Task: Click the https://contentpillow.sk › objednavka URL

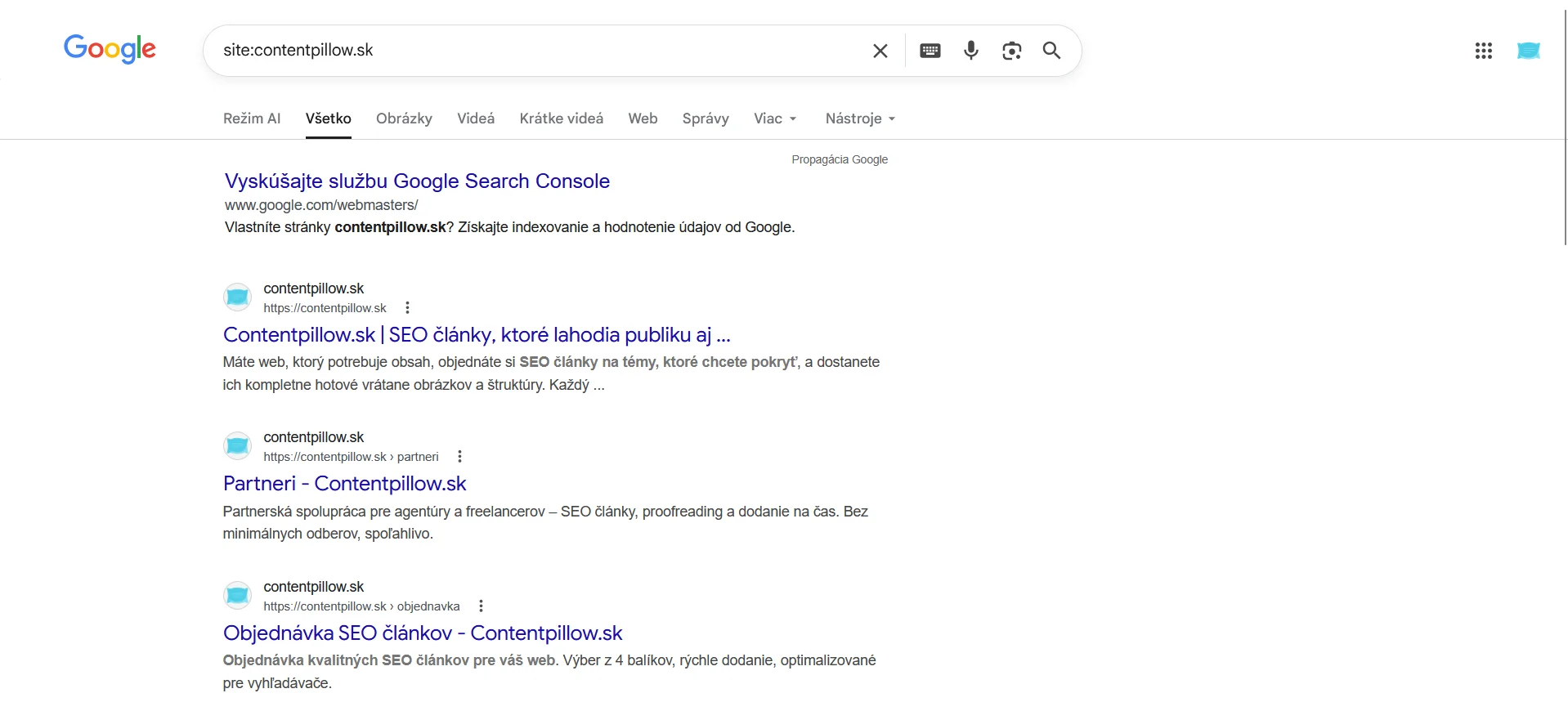Action: 361,606
